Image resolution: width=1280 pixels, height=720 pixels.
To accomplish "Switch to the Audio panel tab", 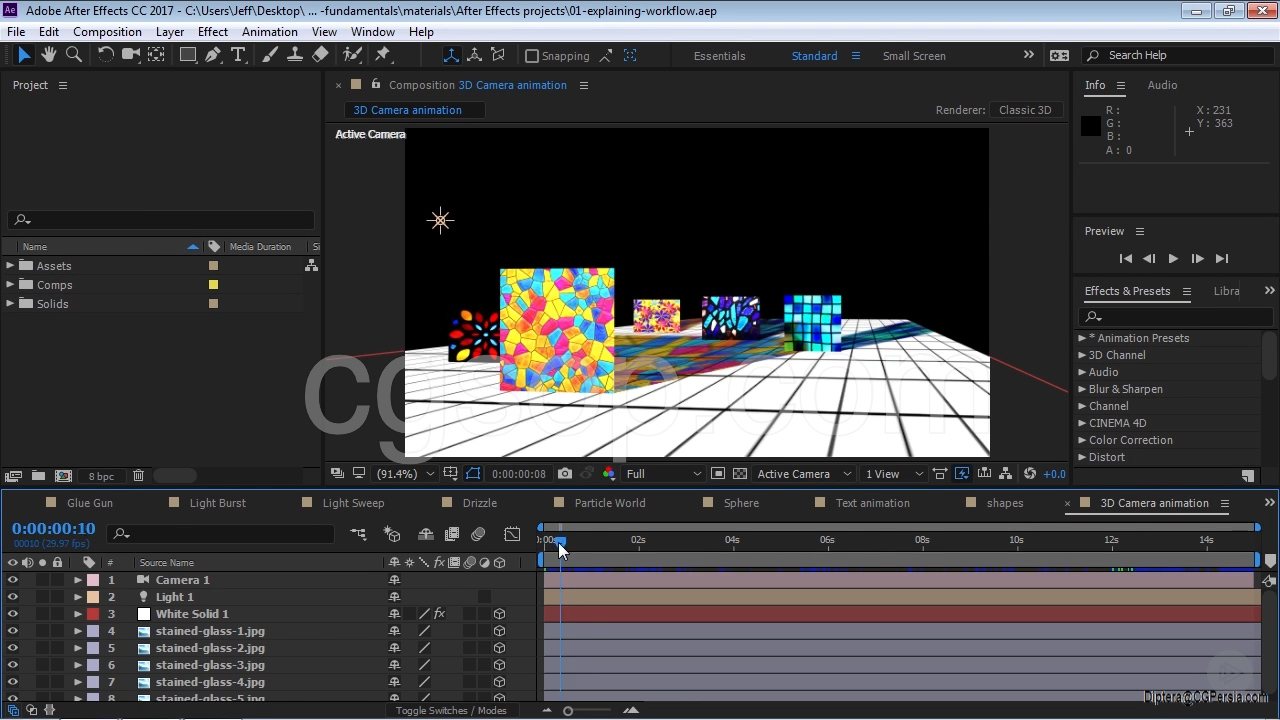I will click(1162, 85).
